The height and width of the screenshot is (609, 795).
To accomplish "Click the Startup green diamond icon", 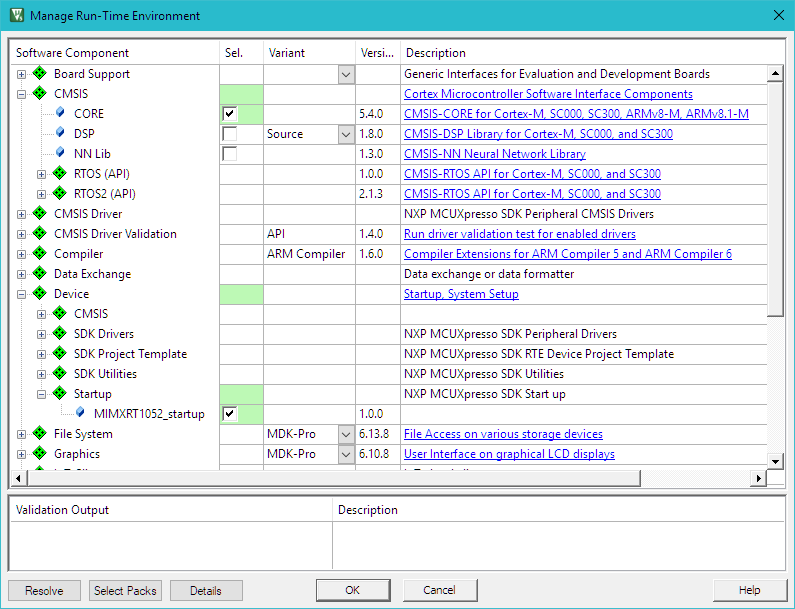I will [x=60, y=393].
